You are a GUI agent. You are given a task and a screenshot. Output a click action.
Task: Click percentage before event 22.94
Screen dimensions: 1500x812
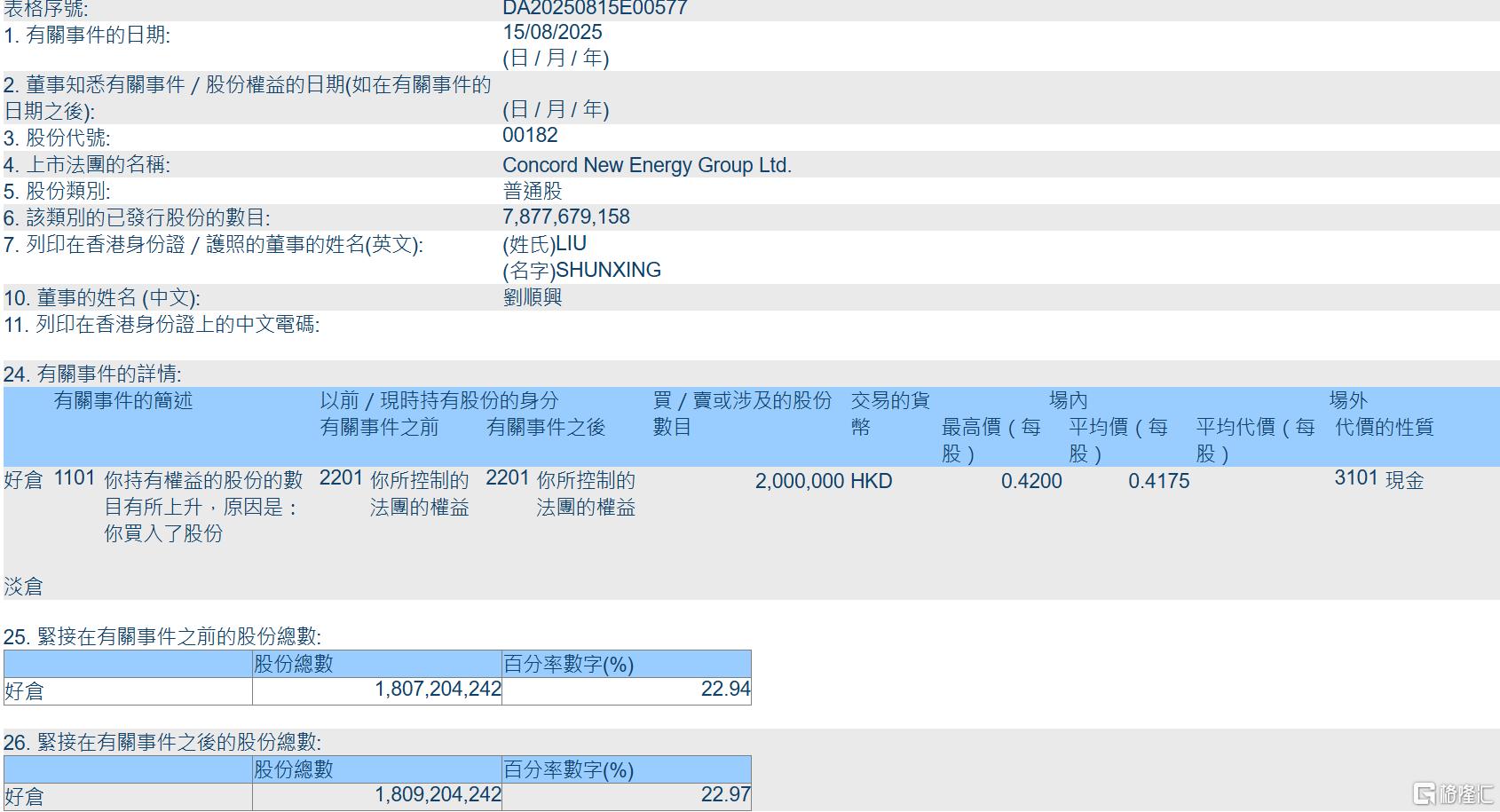(x=726, y=689)
